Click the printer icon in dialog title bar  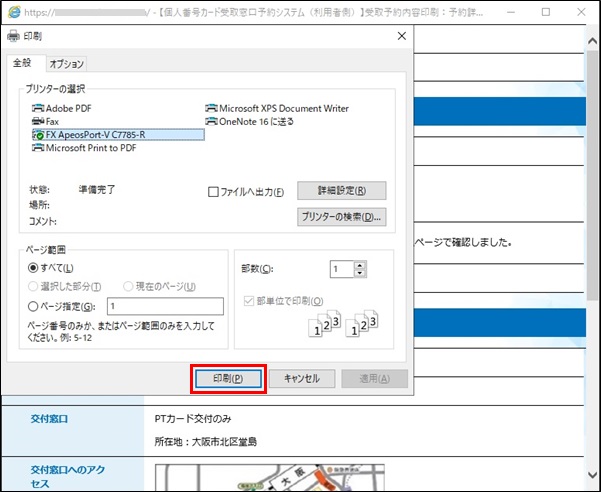point(13,36)
